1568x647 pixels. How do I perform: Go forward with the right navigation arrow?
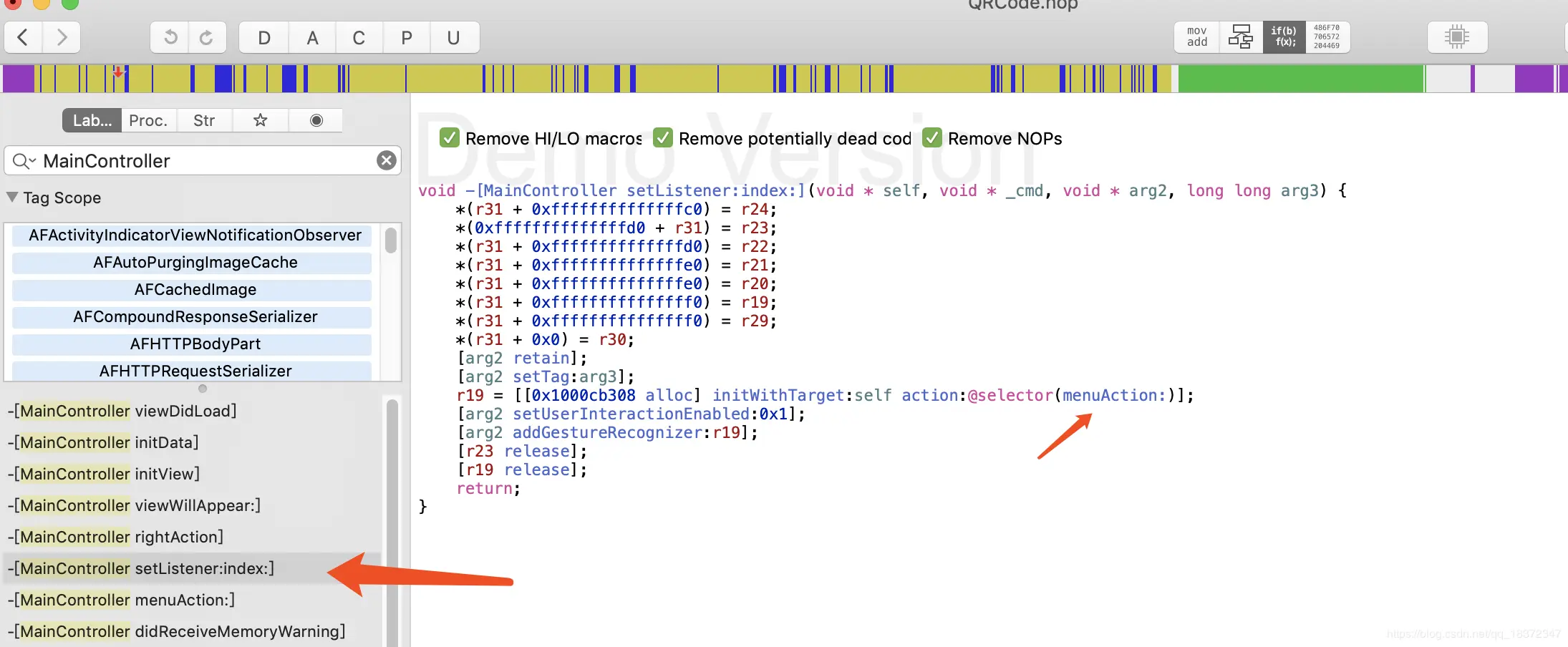pos(62,37)
